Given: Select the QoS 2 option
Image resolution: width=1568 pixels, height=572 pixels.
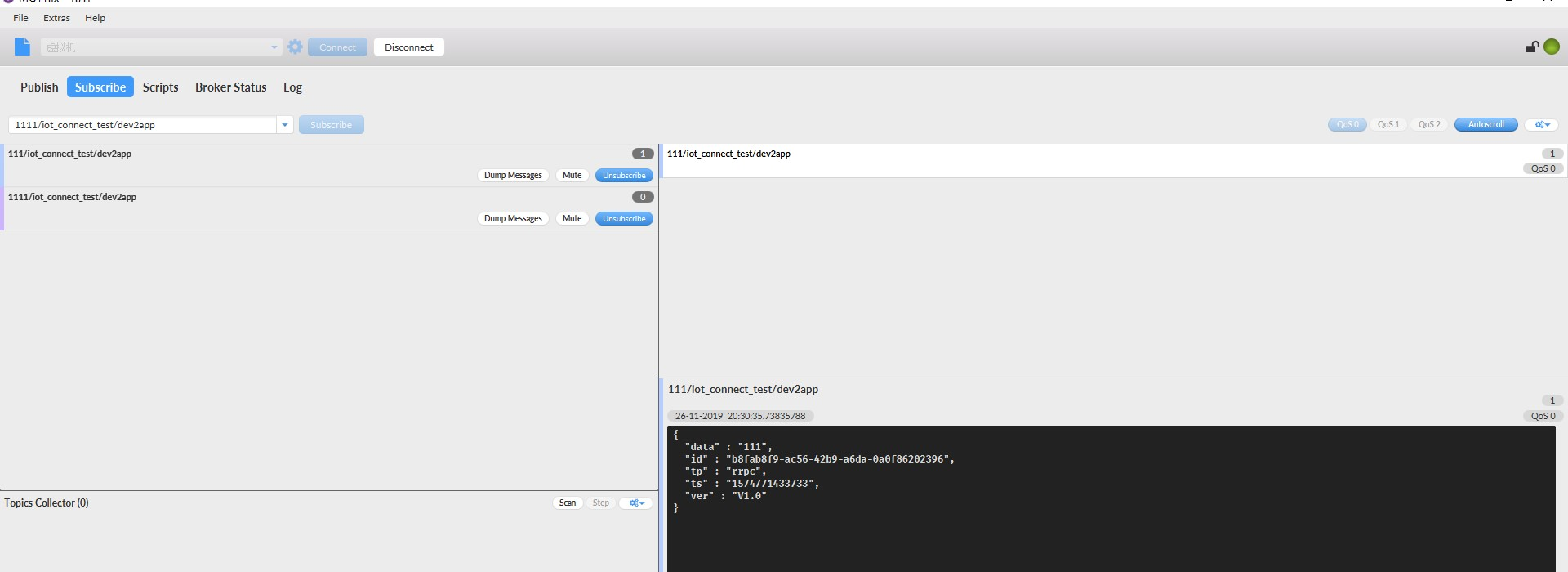Looking at the screenshot, I should [x=1429, y=125].
